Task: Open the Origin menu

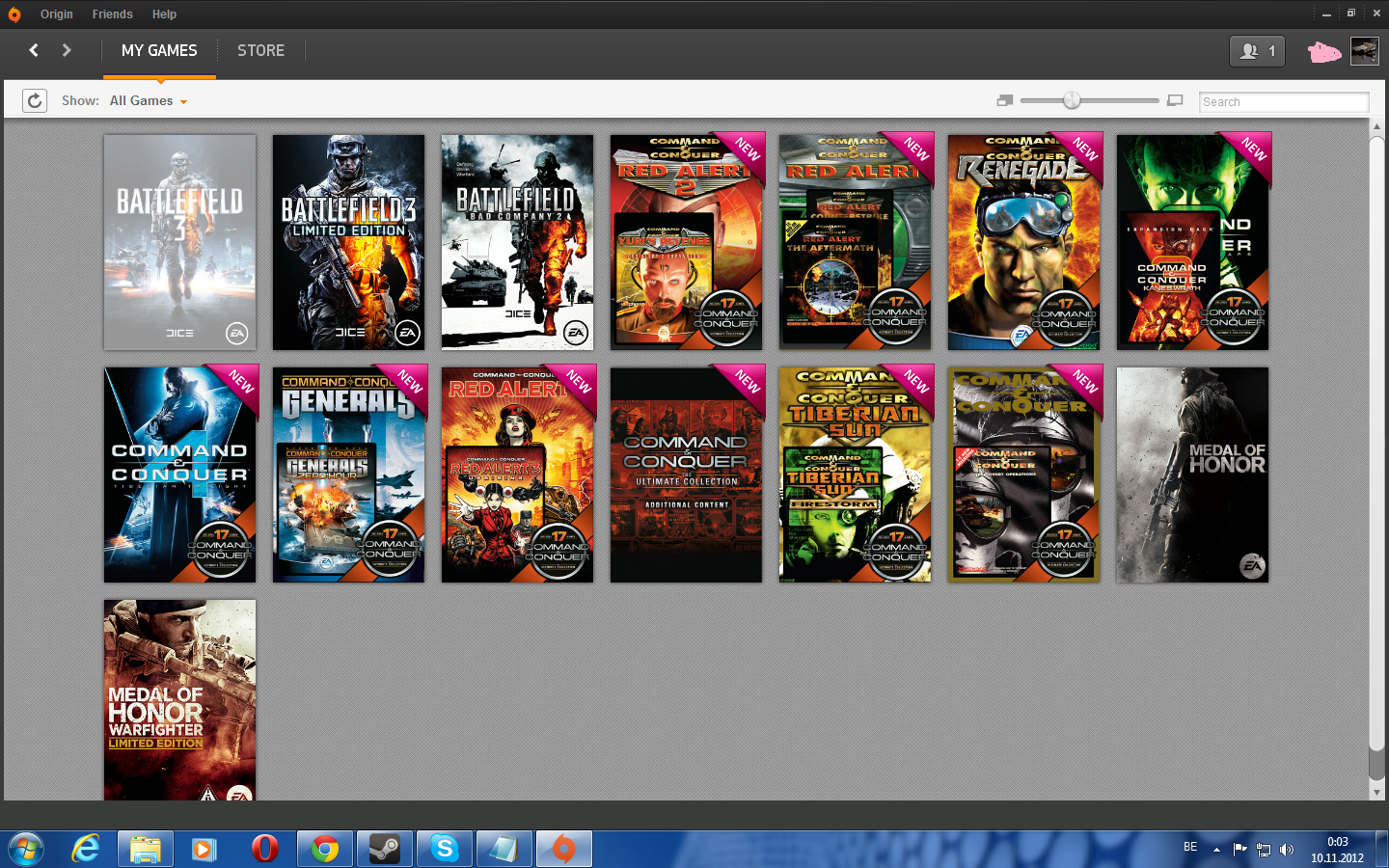Action: pyautogui.click(x=57, y=14)
